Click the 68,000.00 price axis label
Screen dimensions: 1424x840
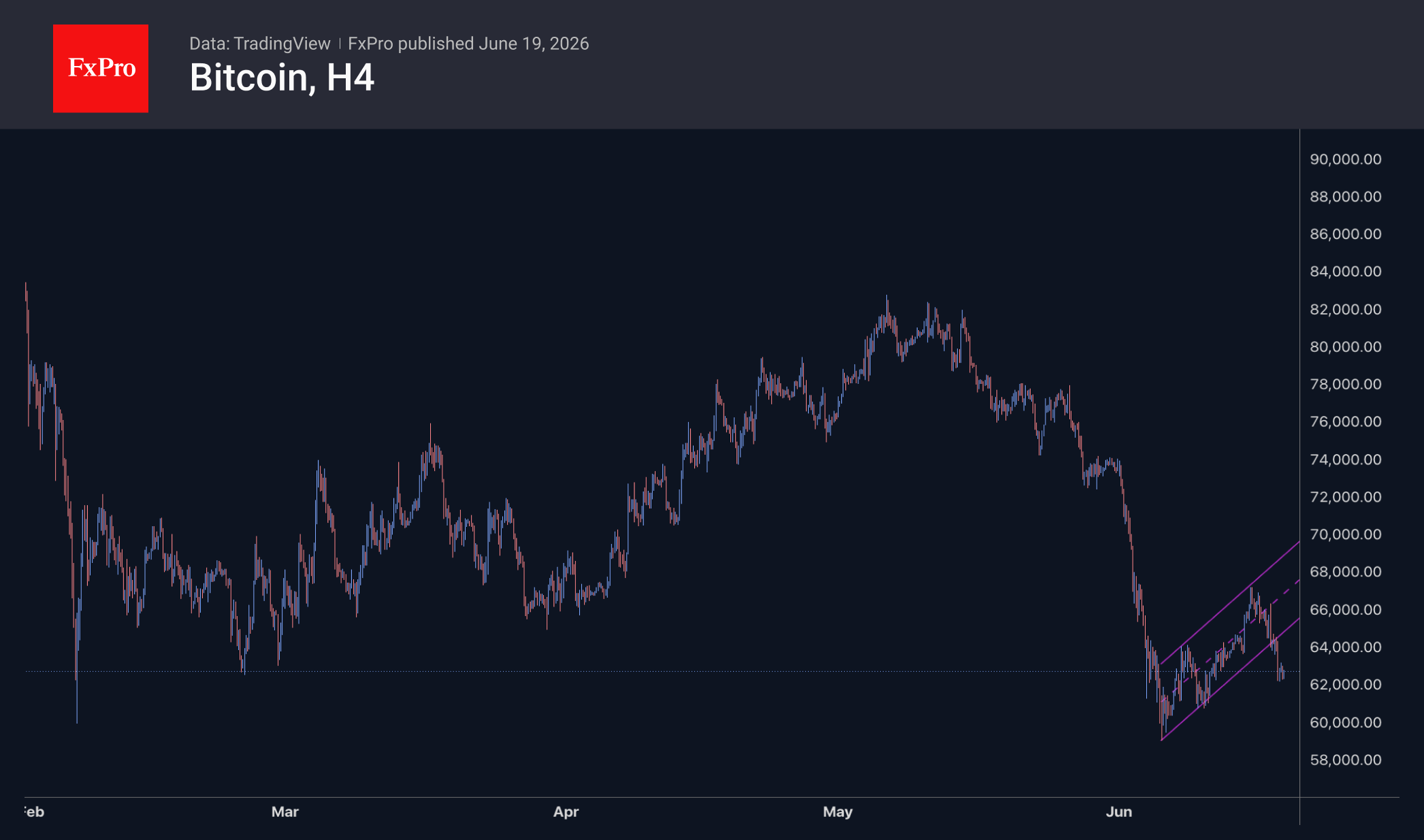pyautogui.click(x=1346, y=572)
